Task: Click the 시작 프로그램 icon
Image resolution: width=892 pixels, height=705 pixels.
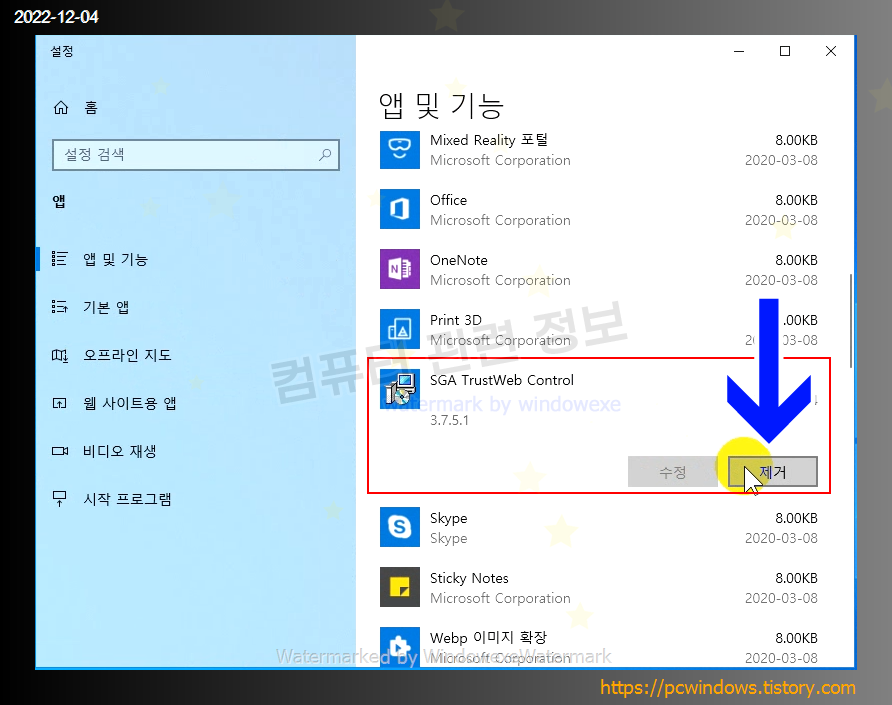Action: click(x=60, y=499)
